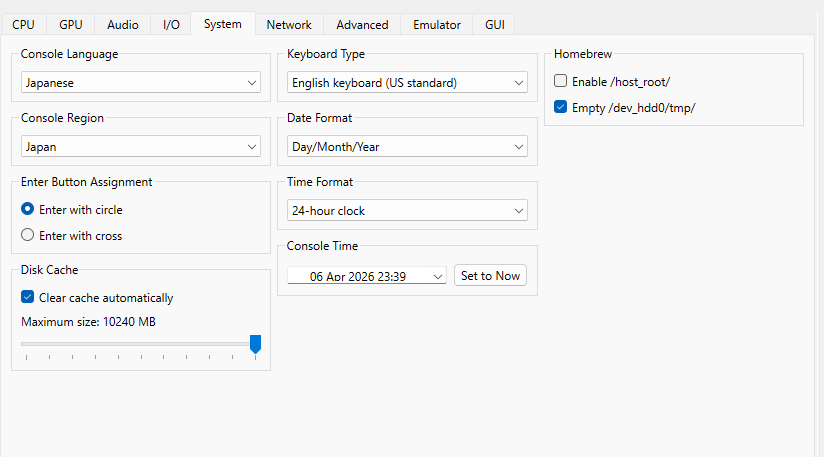Image resolution: width=824 pixels, height=457 pixels.
Task: Go to the Audio tab
Action: (x=123, y=24)
